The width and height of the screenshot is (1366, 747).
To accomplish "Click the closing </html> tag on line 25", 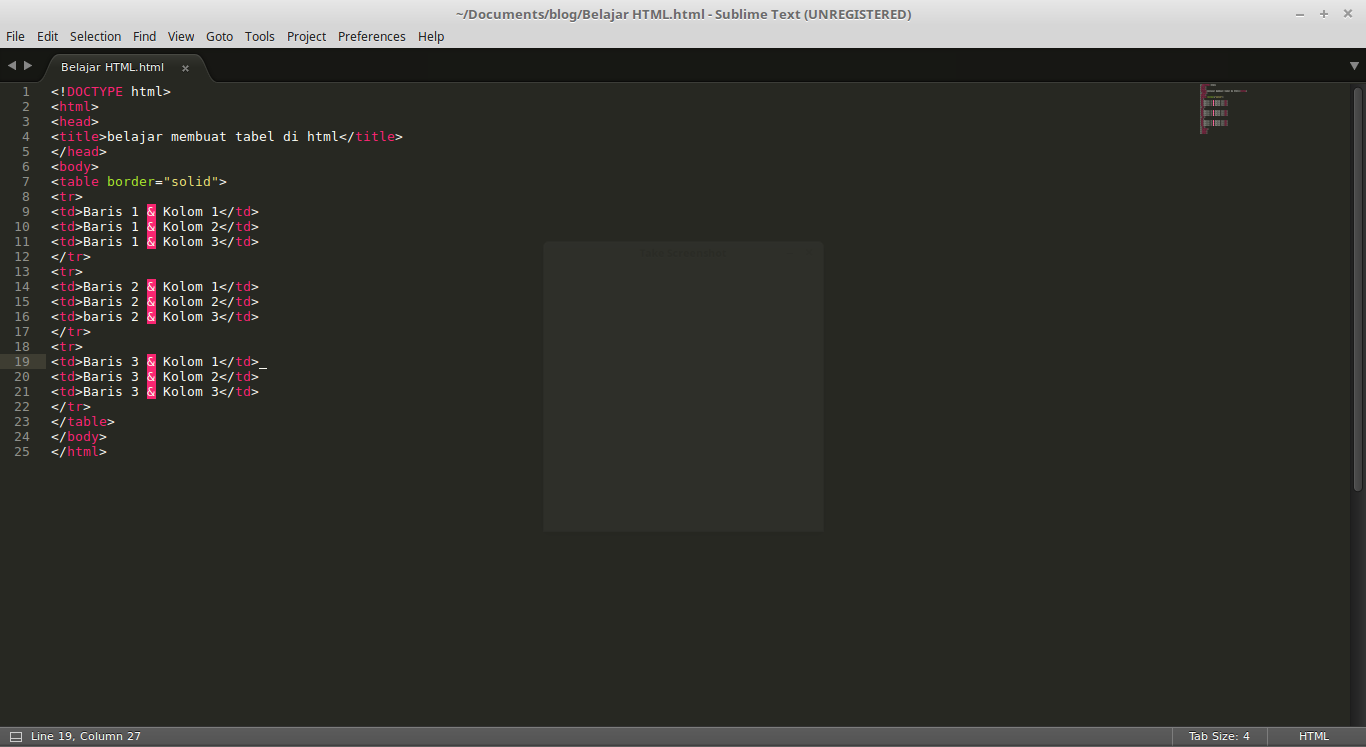I will pos(79,451).
